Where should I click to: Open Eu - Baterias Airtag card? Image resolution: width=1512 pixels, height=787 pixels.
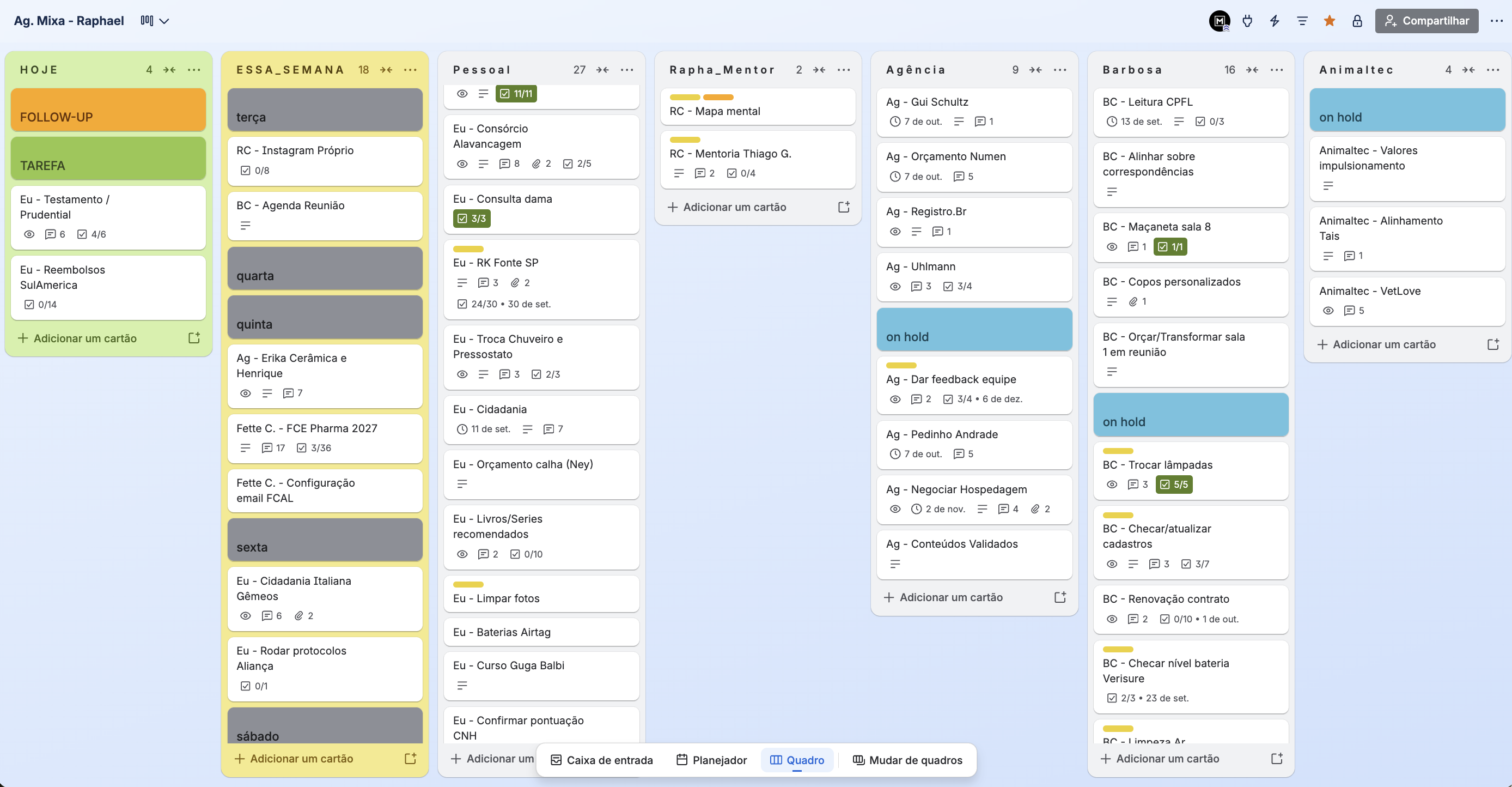click(541, 632)
